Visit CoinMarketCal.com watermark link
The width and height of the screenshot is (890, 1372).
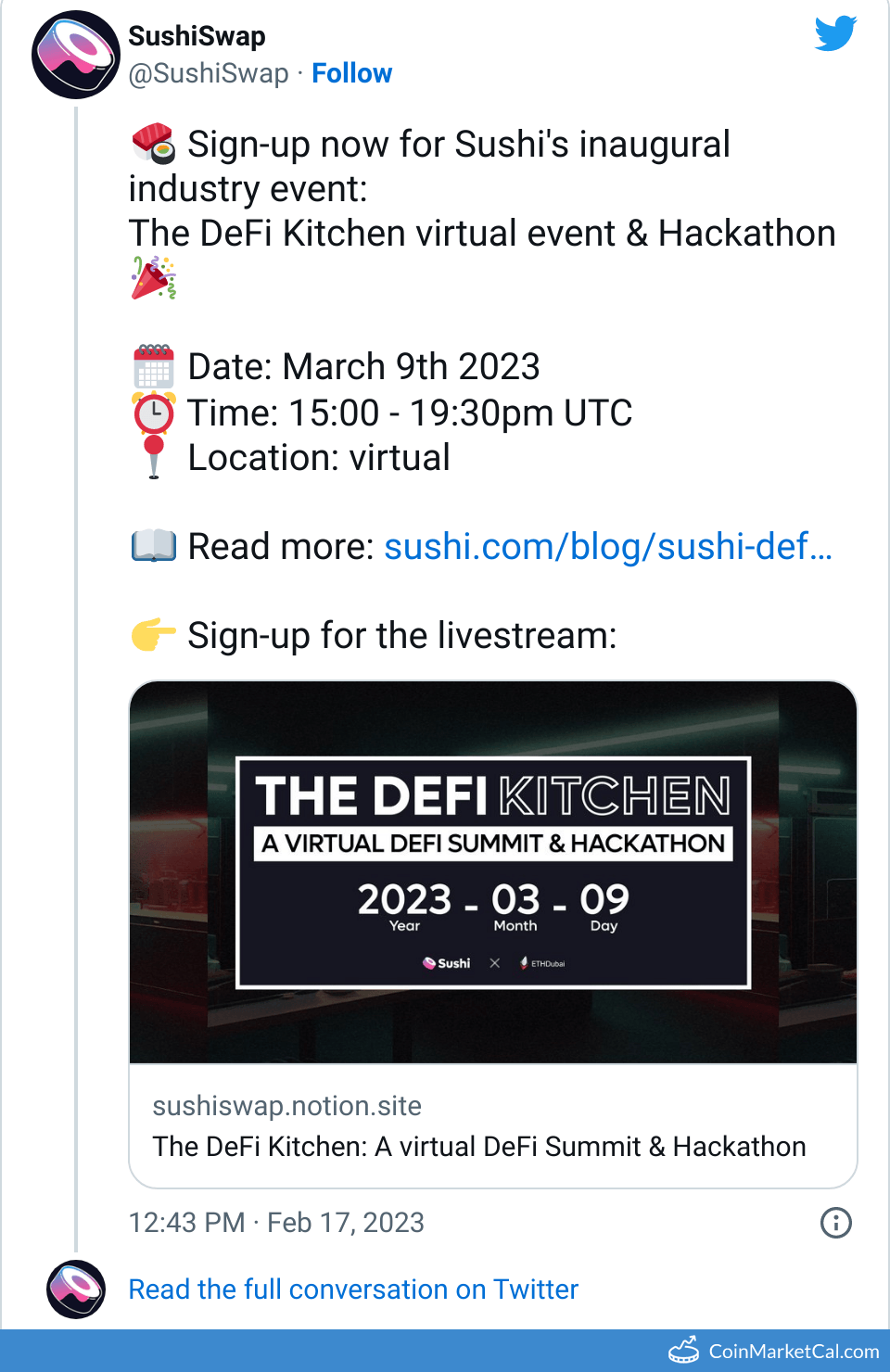[794, 1352]
